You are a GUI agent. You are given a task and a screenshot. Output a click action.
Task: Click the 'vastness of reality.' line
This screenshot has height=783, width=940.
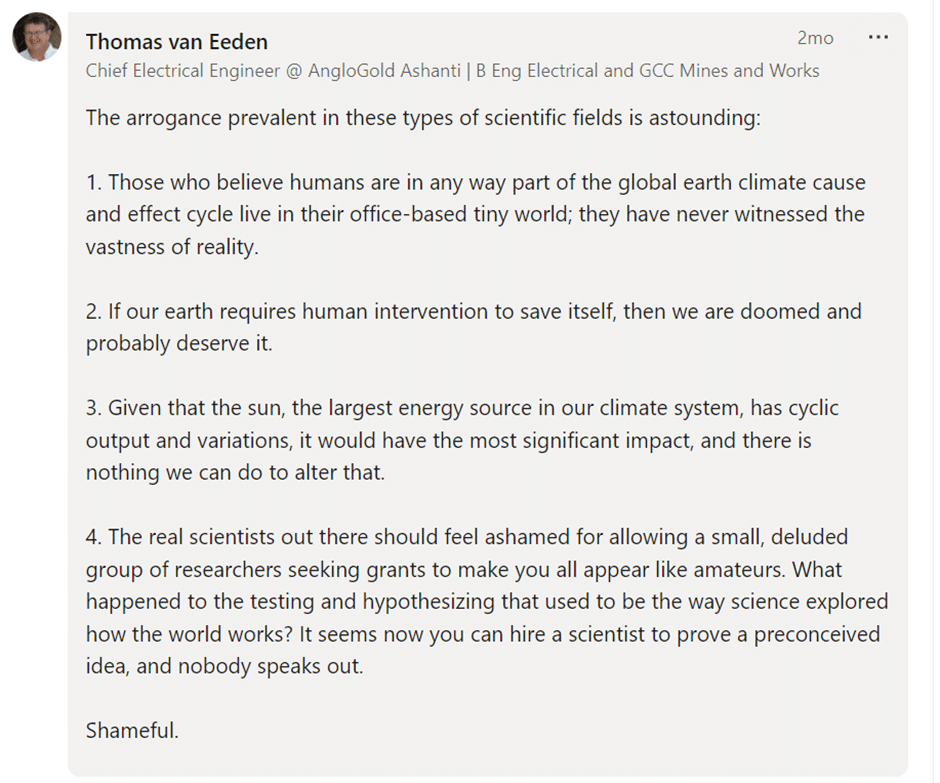(172, 247)
